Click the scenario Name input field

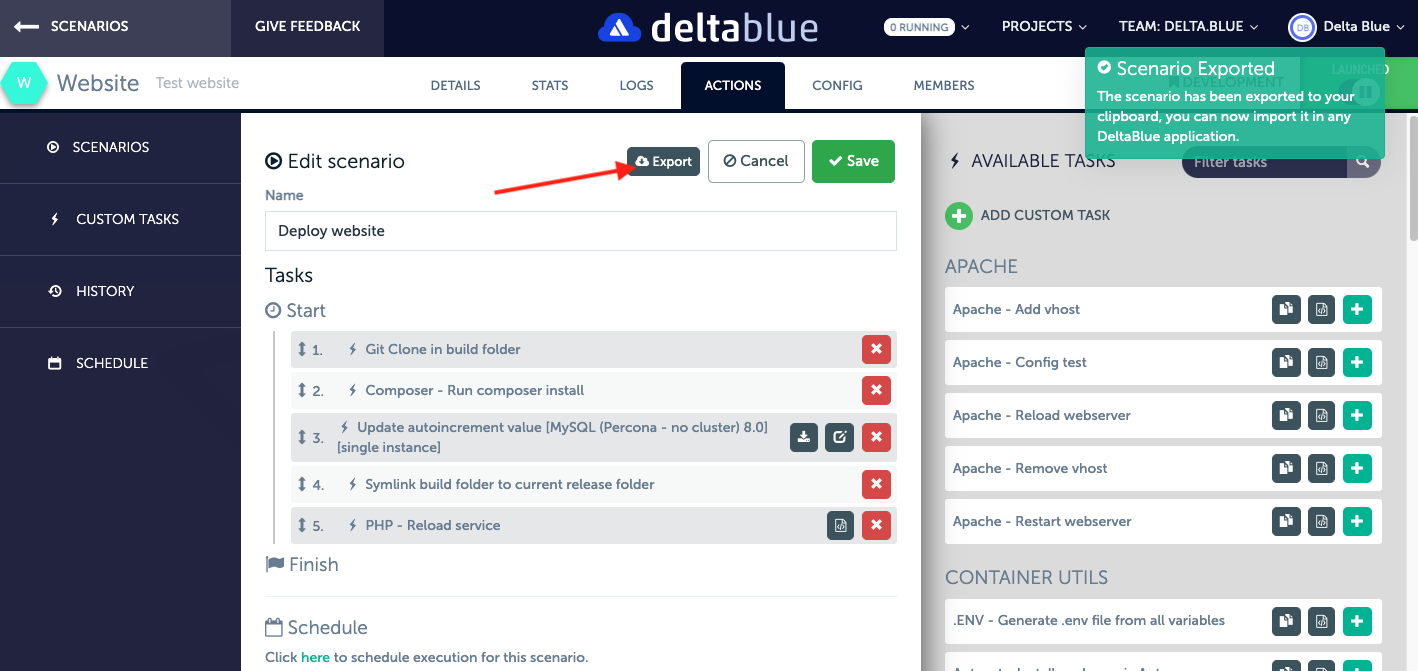(580, 231)
